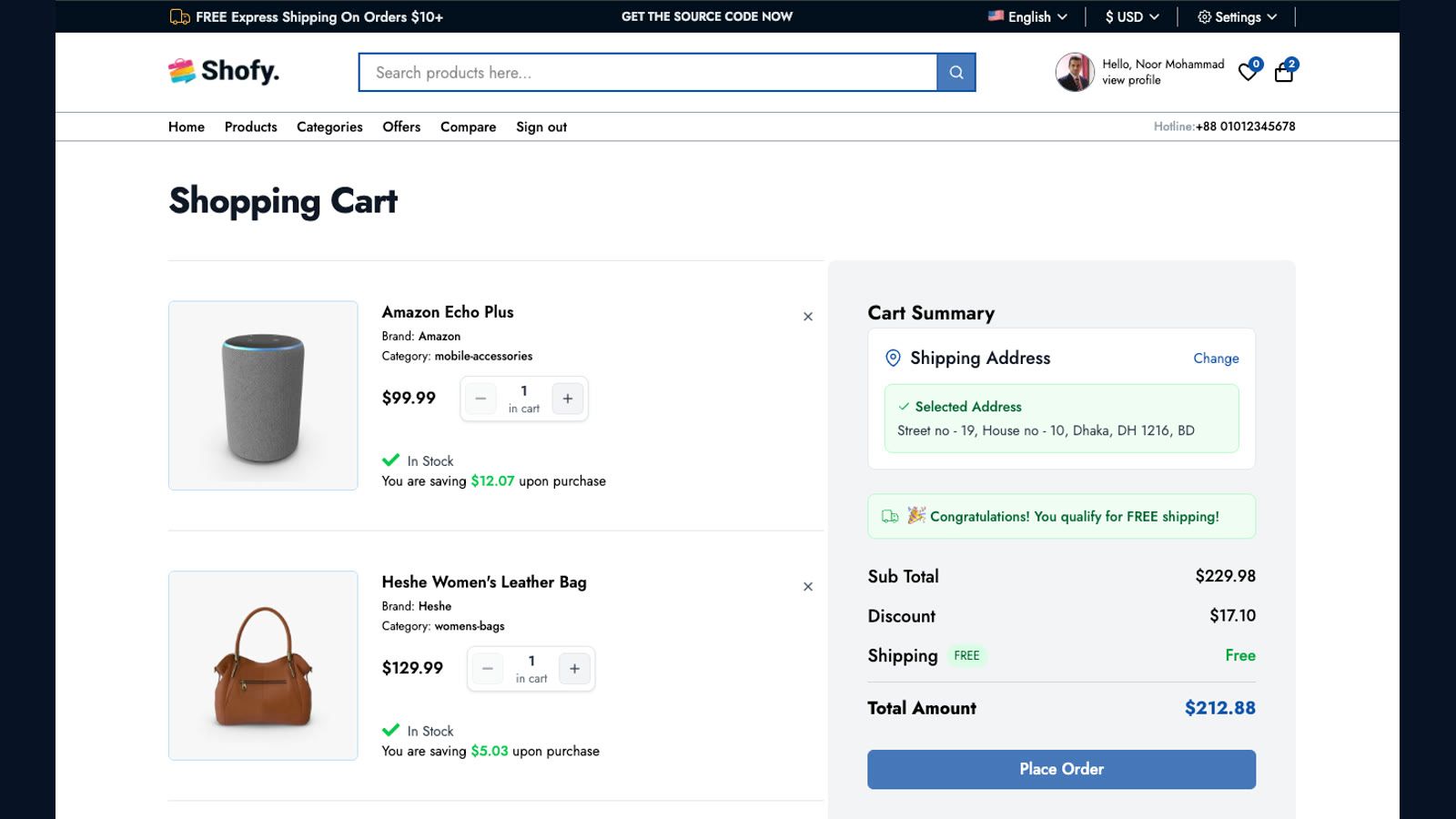Click the shipping address location pin icon
Image resolution: width=1456 pixels, height=819 pixels.
pos(893,359)
